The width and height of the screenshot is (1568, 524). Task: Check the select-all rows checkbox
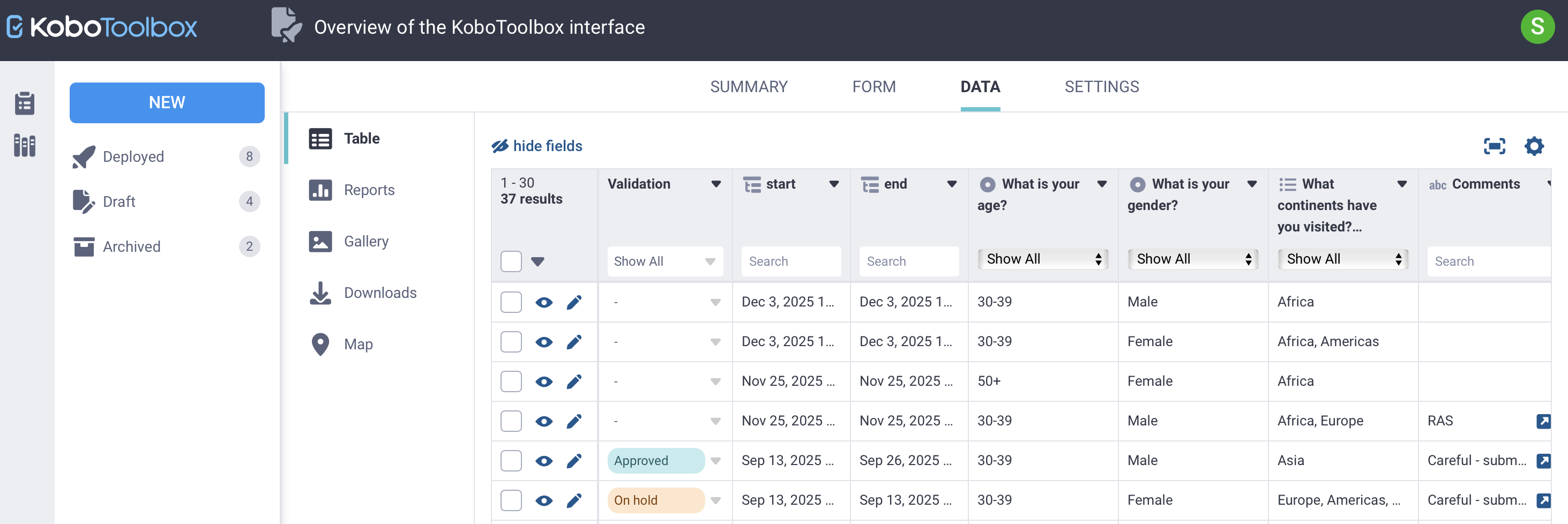click(511, 261)
